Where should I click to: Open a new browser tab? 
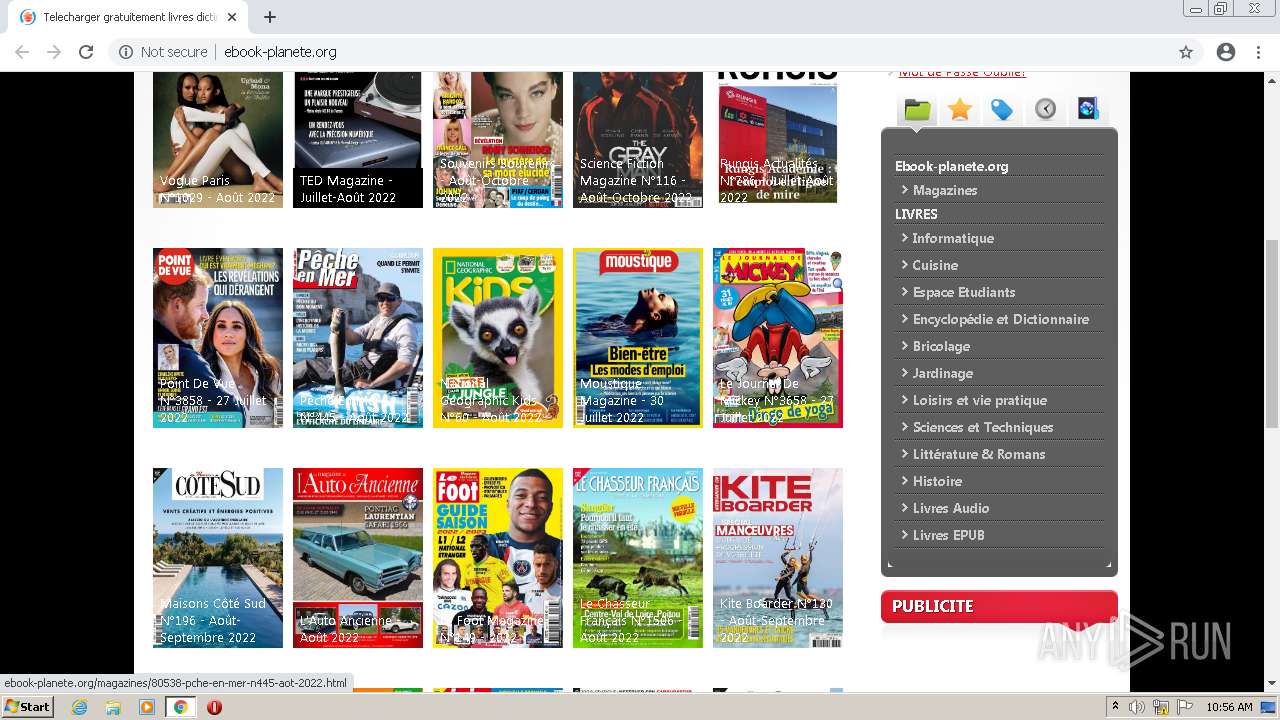(x=270, y=17)
